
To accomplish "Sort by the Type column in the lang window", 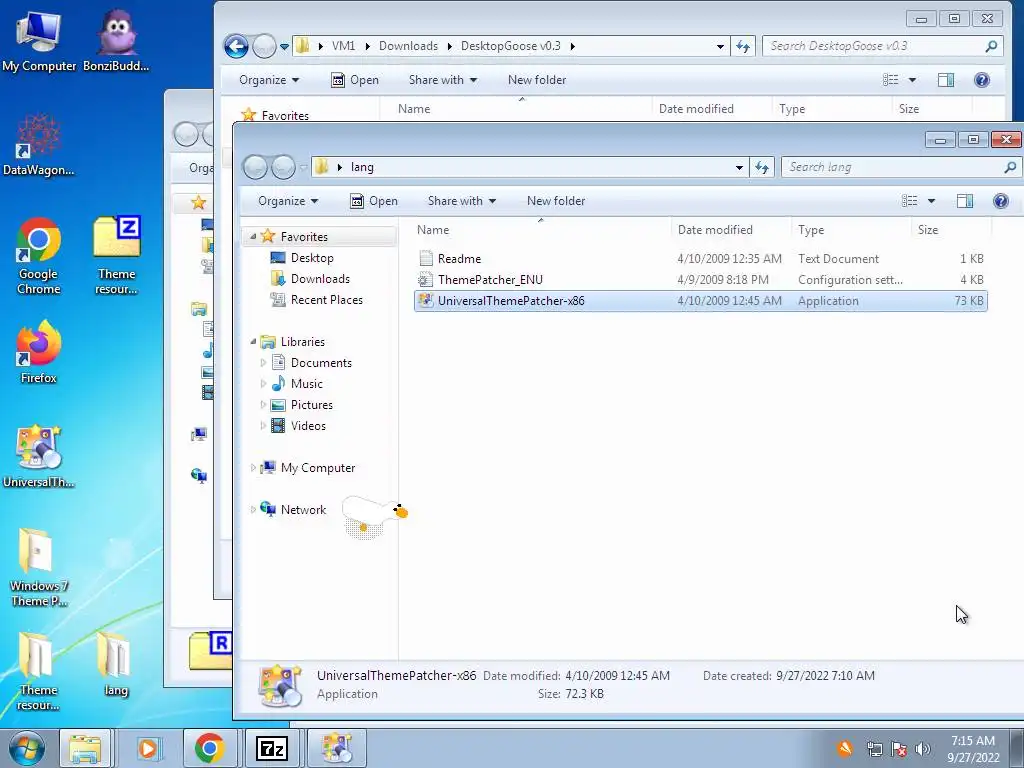I will click(850, 230).
